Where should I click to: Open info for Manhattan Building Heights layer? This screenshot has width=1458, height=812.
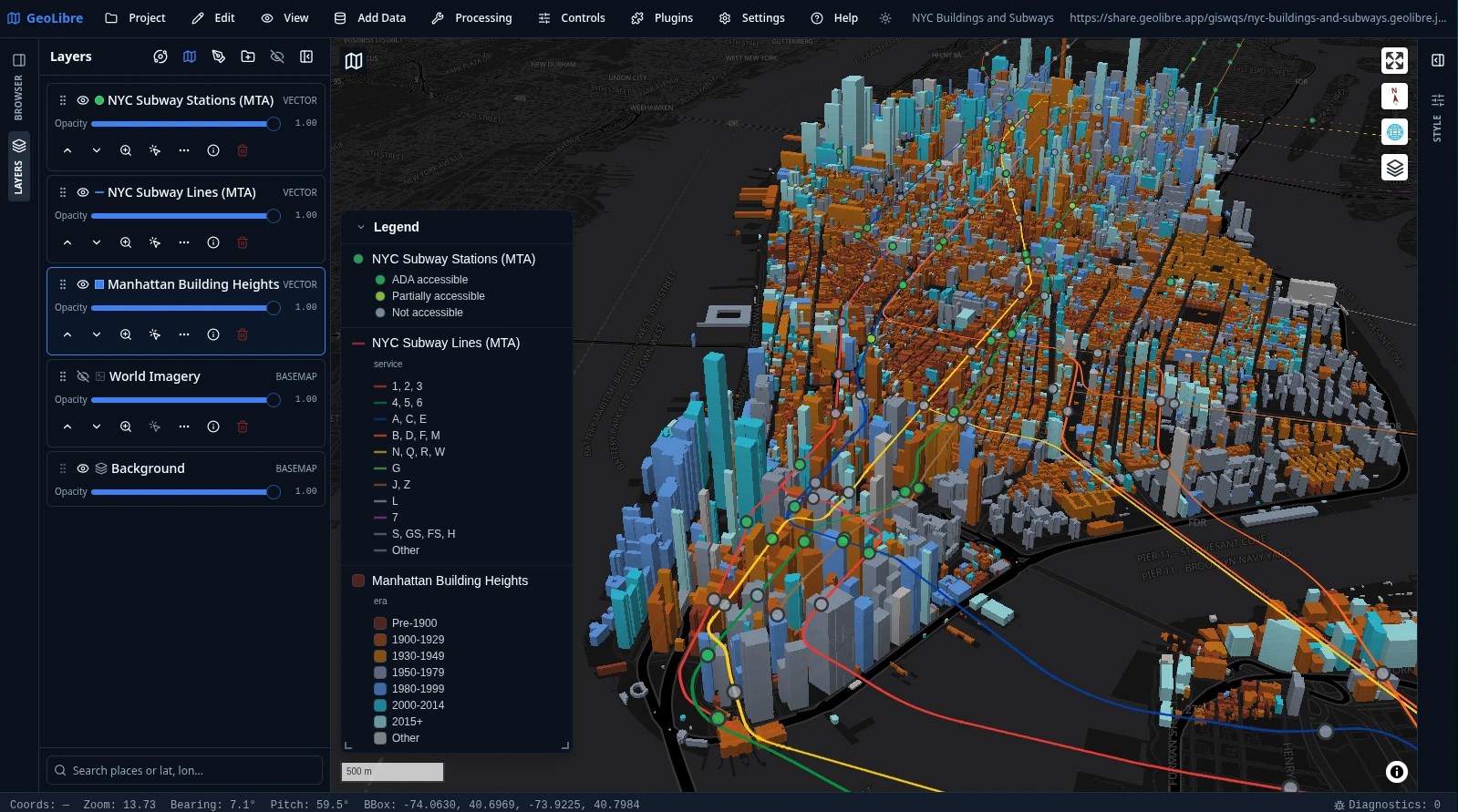pos(213,334)
